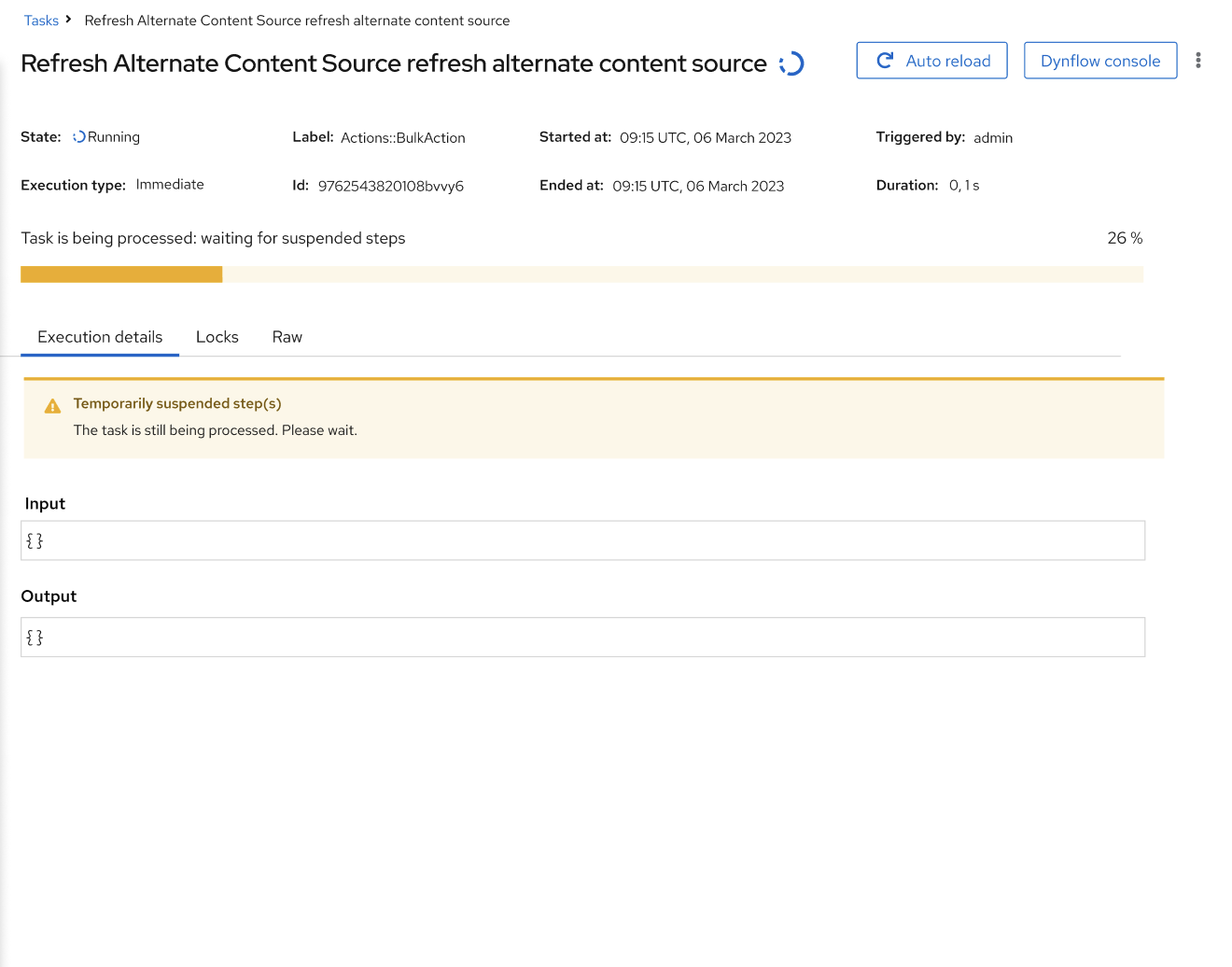Click inside the Input field box
The height and width of the screenshot is (967, 1232).
pyautogui.click(x=582, y=540)
